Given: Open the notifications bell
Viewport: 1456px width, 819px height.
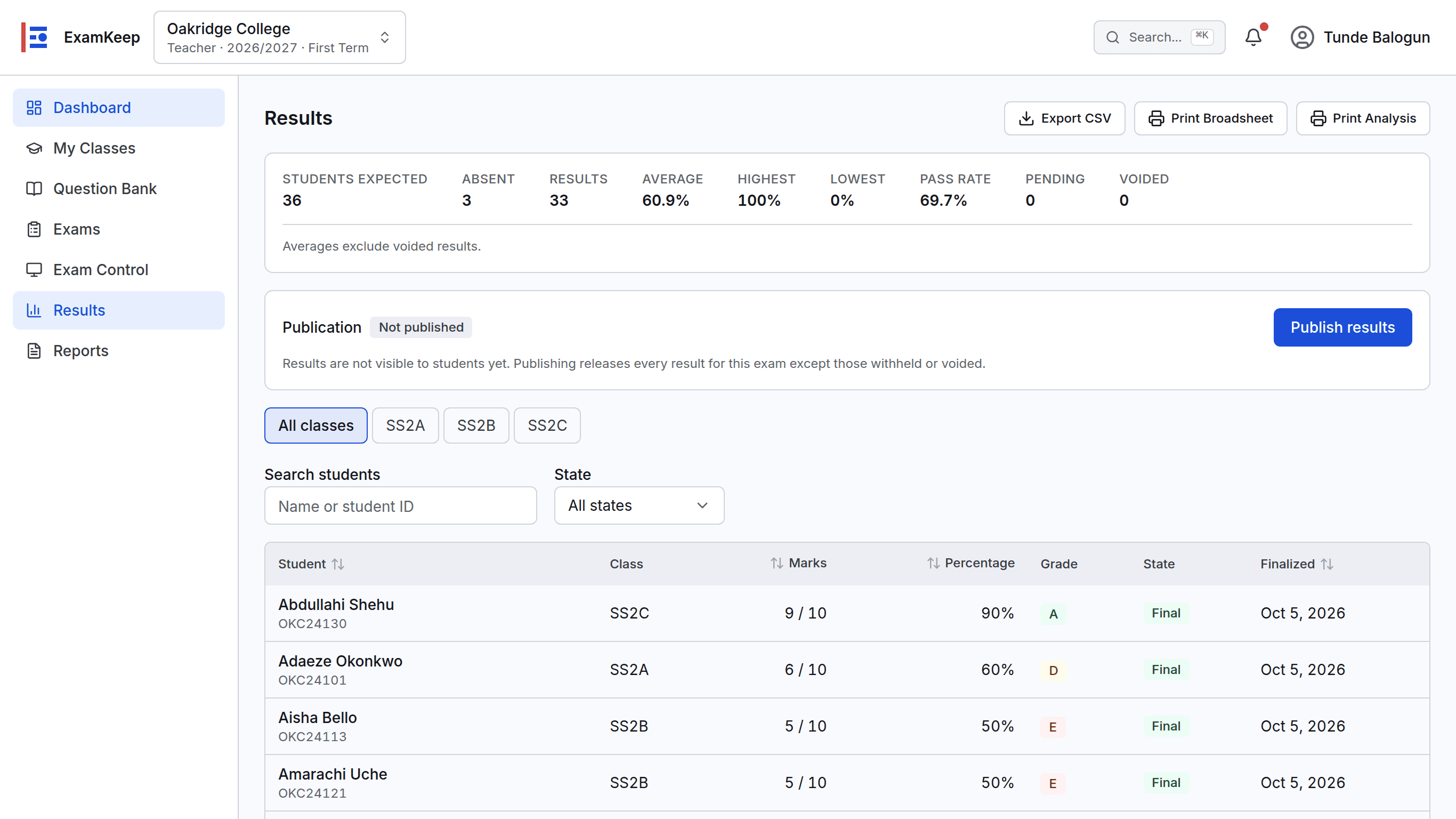Looking at the screenshot, I should [x=1253, y=37].
